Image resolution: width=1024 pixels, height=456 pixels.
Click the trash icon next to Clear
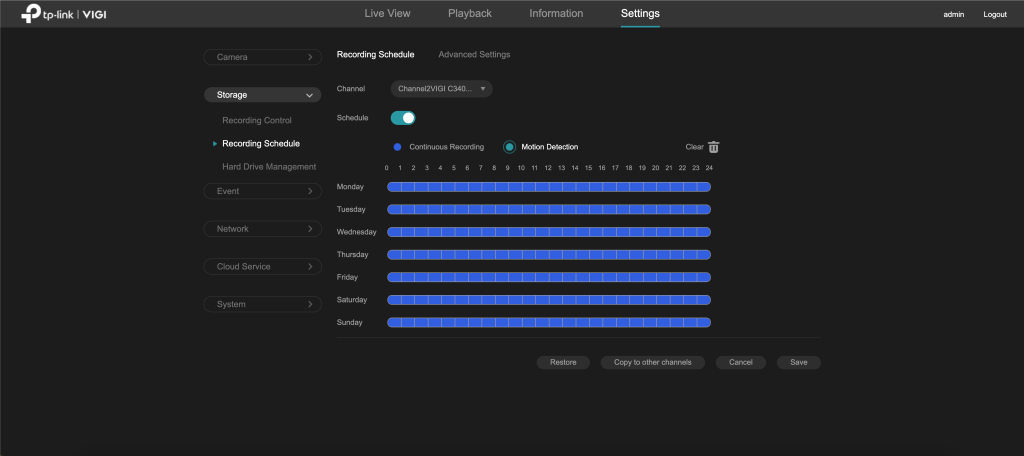[713, 147]
